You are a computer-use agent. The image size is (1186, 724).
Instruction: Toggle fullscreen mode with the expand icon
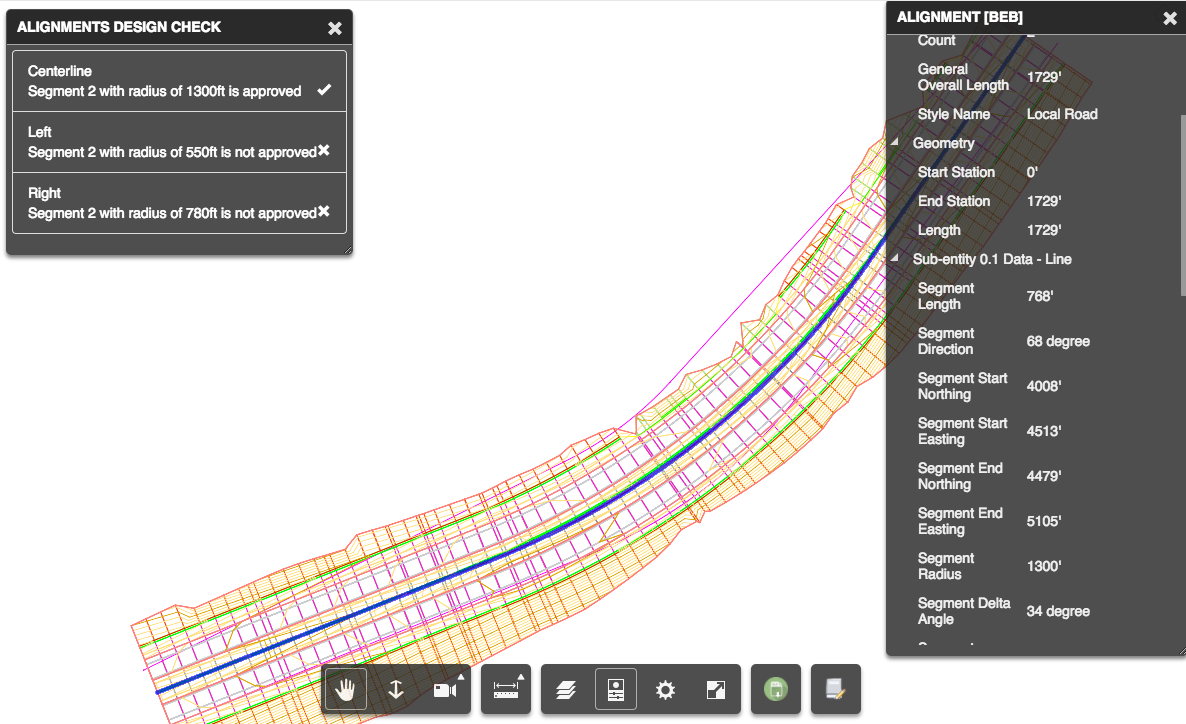714,689
